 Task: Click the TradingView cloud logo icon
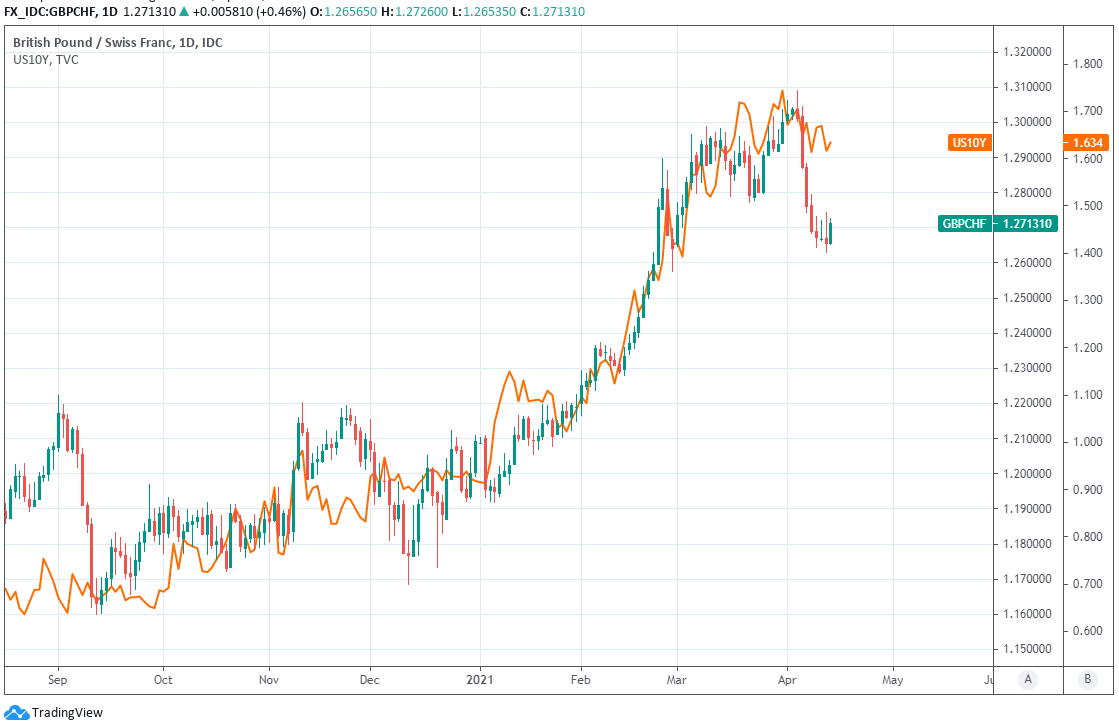[x=16, y=713]
